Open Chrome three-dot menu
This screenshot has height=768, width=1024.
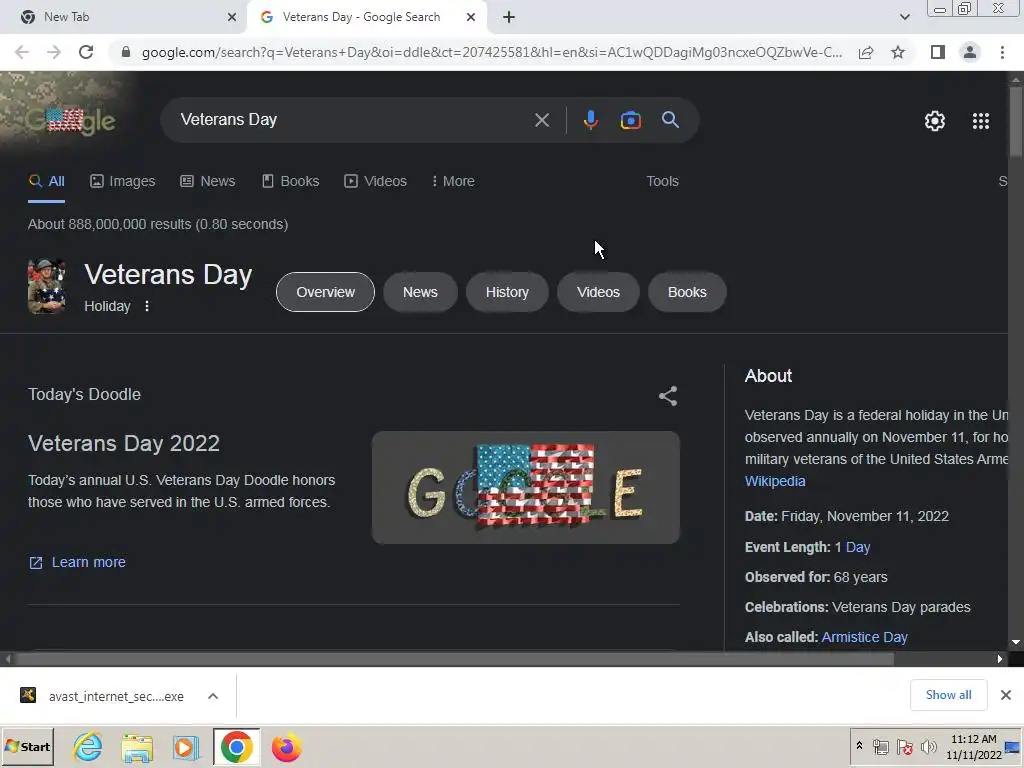1002,52
